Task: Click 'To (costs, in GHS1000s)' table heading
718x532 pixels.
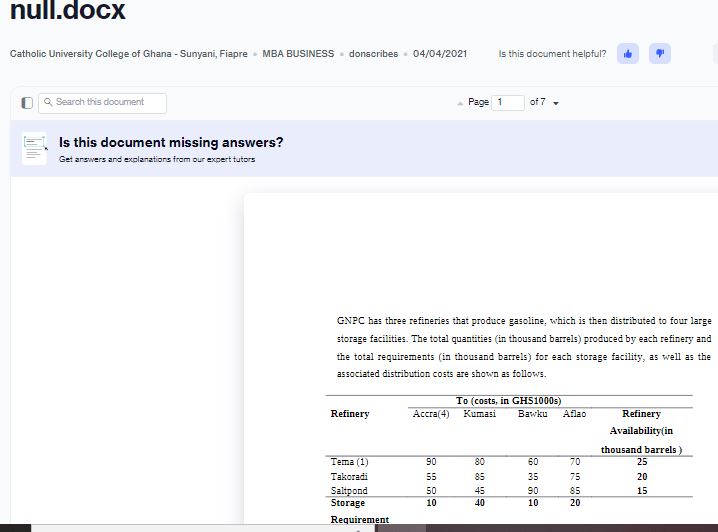Action: [x=509, y=401]
